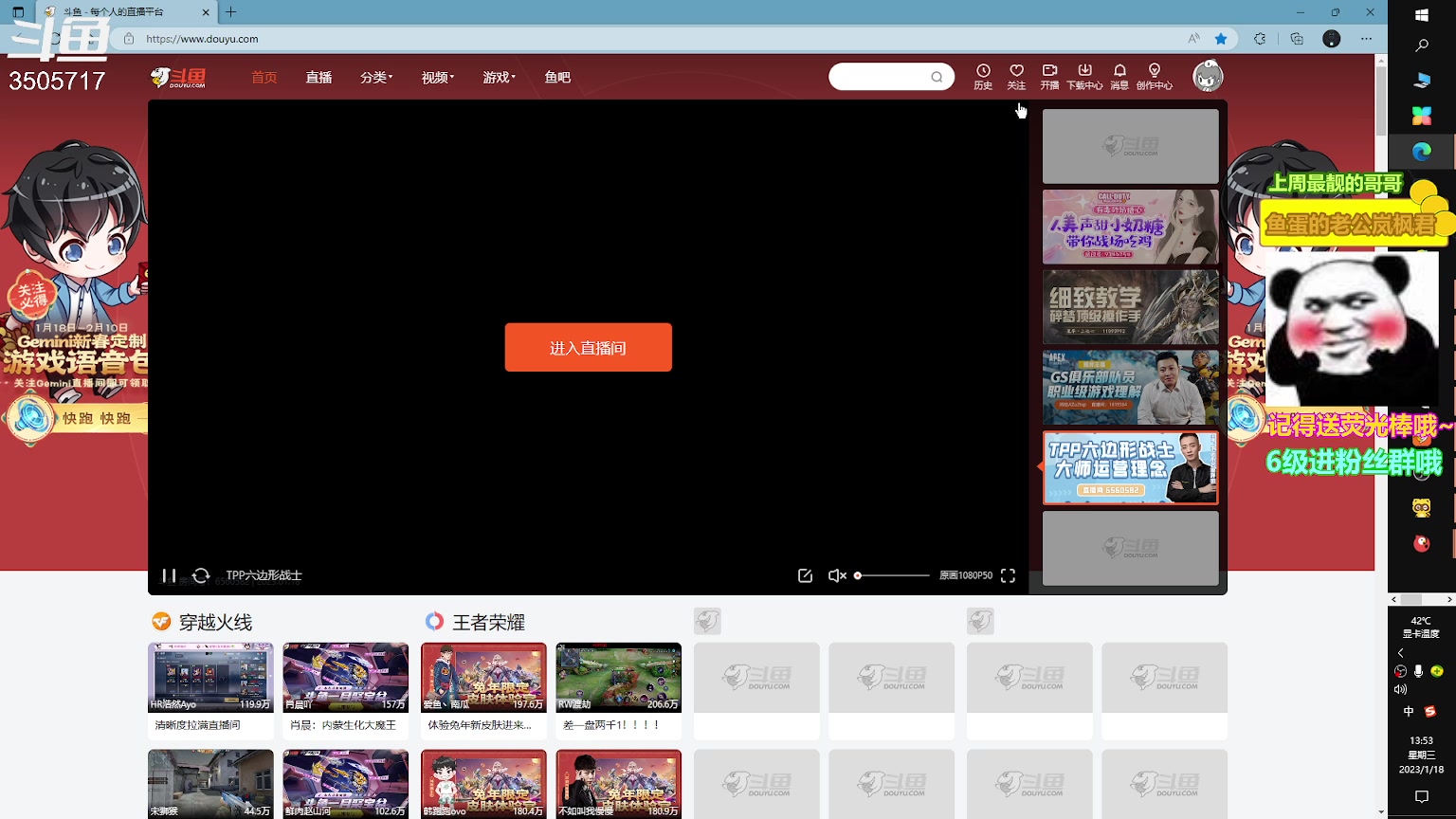Click the Douyu logo in navigation bar
This screenshot has width=1456, height=819.
(178, 77)
